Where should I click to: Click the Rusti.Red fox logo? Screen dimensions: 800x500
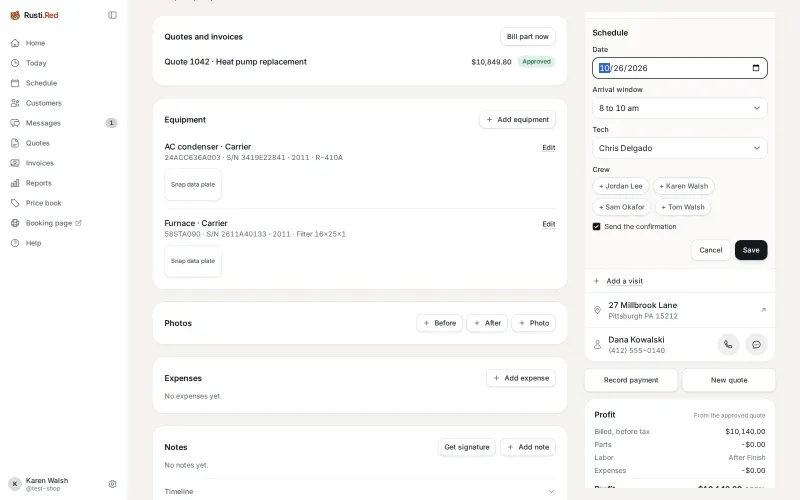click(x=15, y=15)
